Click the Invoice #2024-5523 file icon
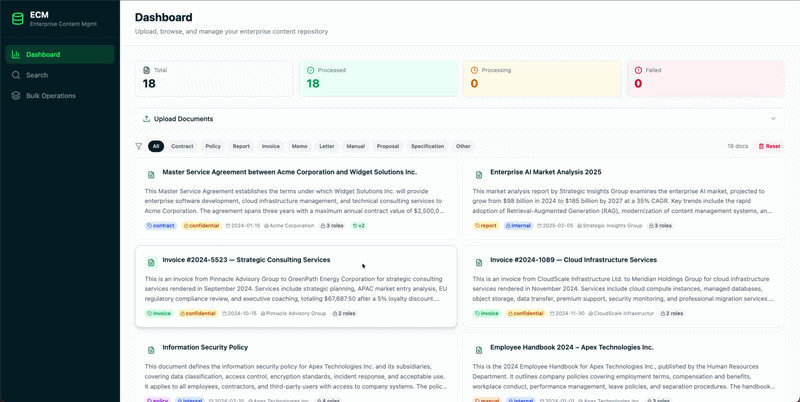The height and width of the screenshot is (402, 800). coord(151,263)
